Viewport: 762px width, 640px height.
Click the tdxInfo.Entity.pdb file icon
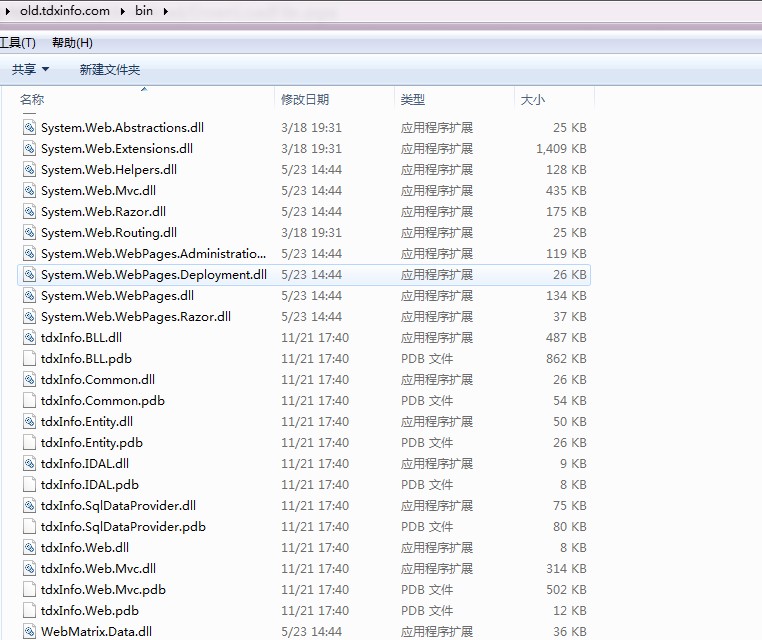point(30,442)
